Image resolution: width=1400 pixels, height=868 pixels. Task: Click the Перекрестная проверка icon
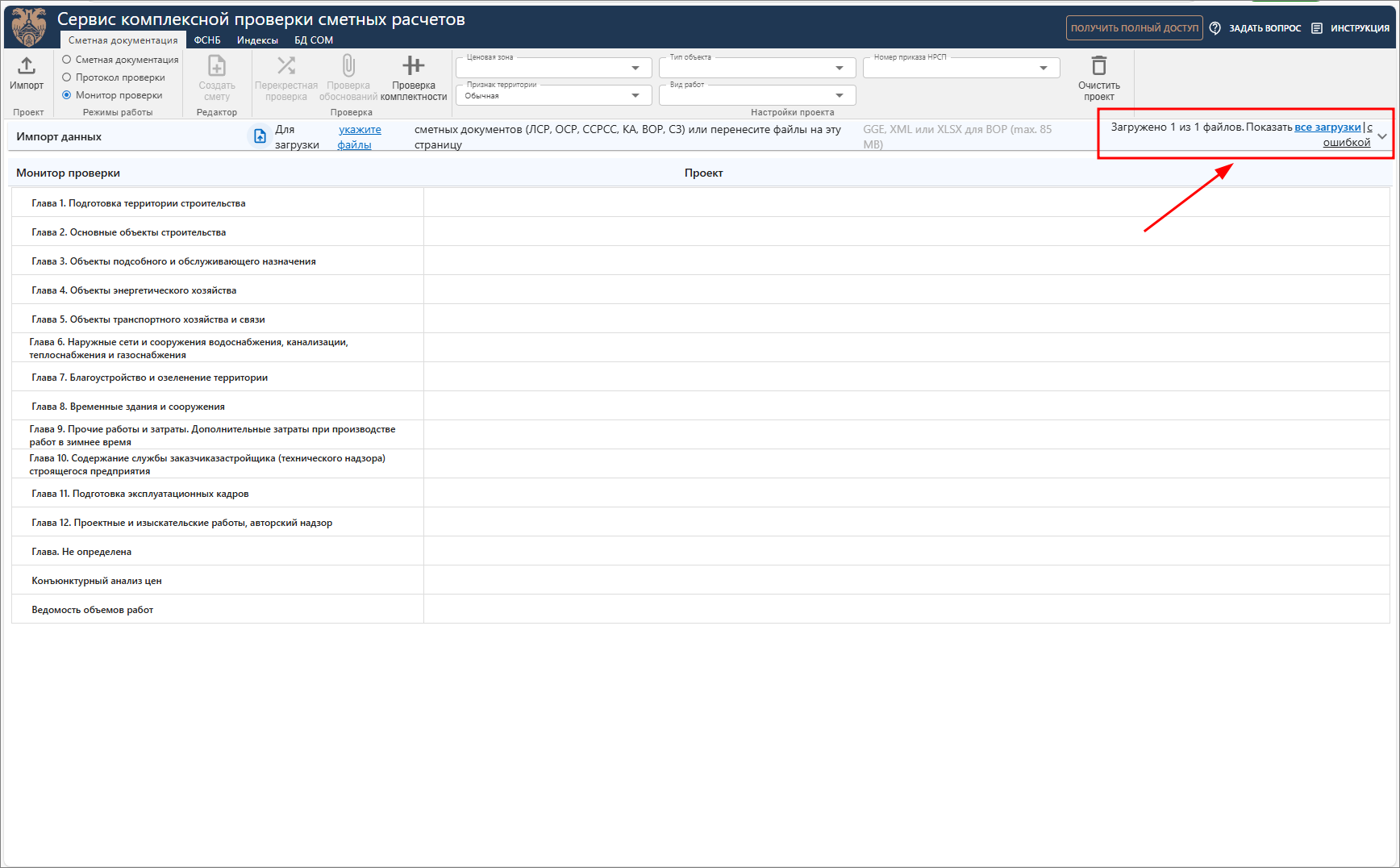[x=286, y=66]
